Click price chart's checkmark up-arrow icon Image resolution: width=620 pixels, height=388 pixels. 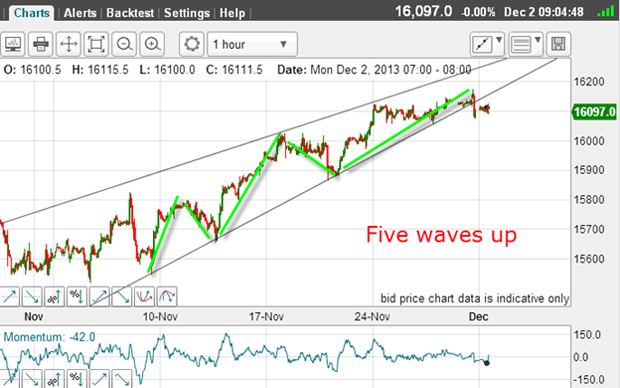click(x=99, y=296)
